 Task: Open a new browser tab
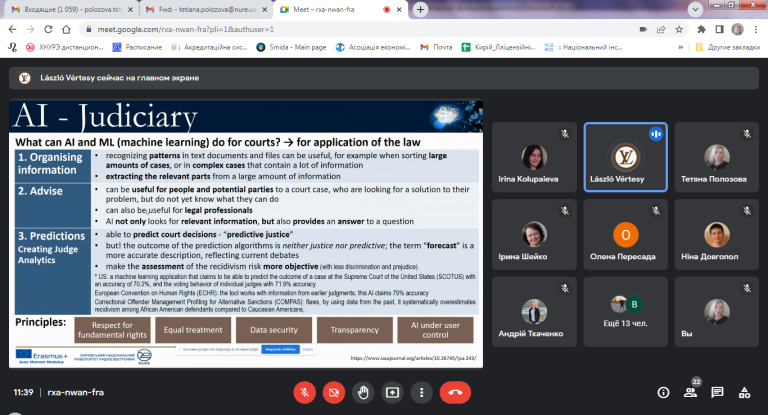point(420,9)
